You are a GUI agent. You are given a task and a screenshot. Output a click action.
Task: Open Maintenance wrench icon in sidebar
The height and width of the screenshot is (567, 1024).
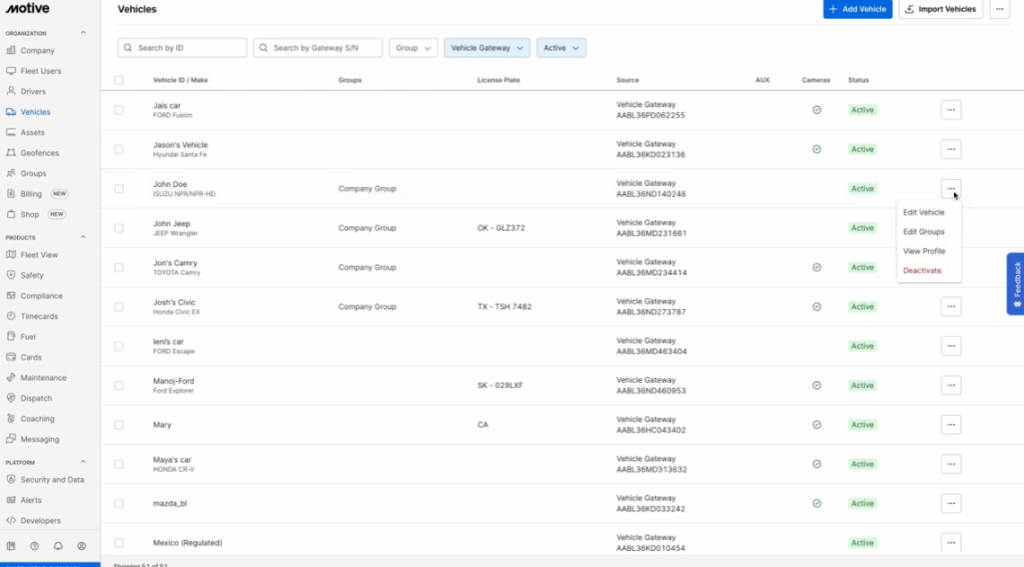(x=11, y=378)
